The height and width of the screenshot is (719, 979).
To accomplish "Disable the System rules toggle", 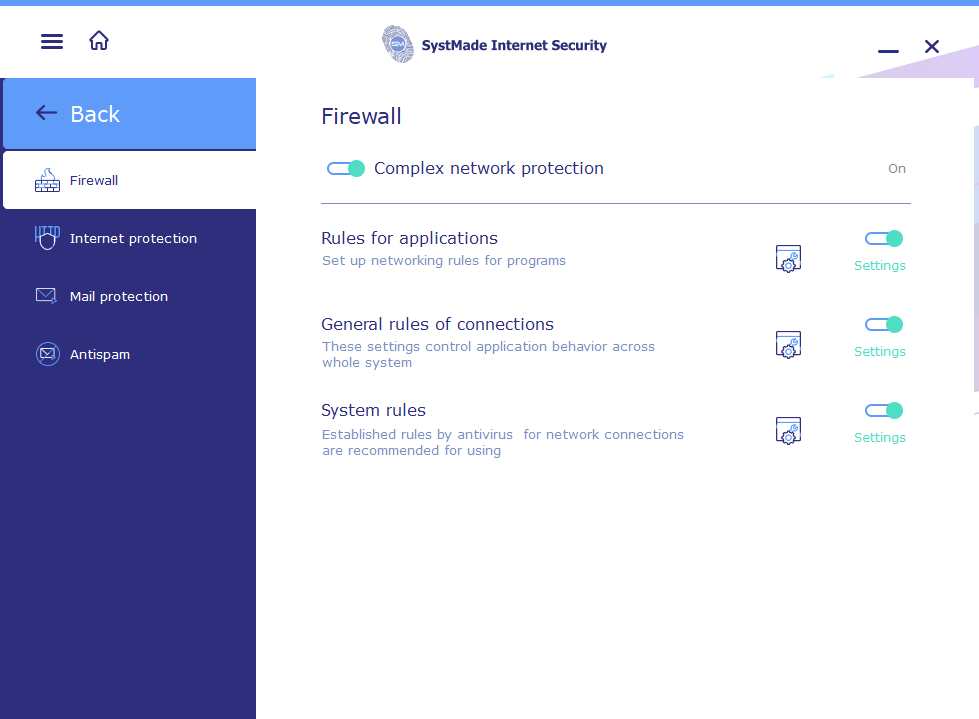I will tap(882, 410).
